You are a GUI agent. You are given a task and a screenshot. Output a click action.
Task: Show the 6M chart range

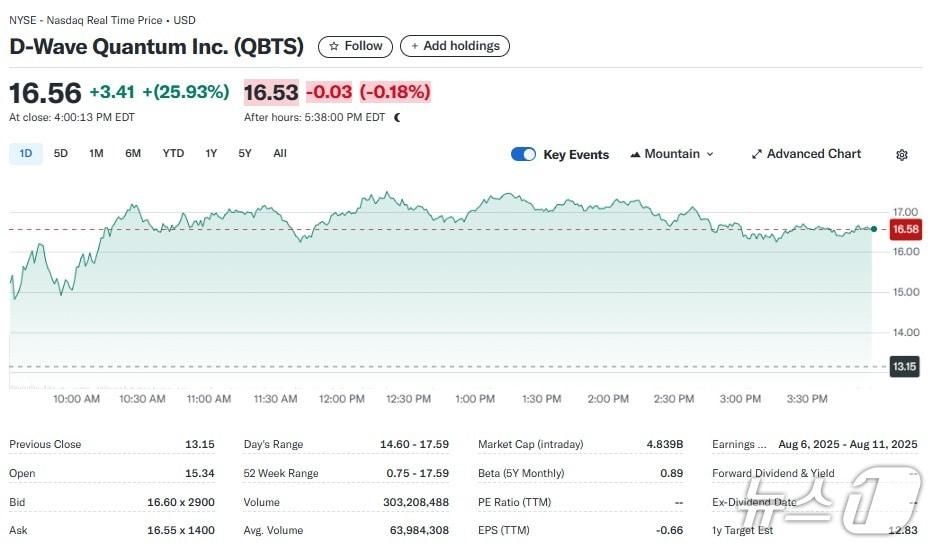tap(133, 153)
